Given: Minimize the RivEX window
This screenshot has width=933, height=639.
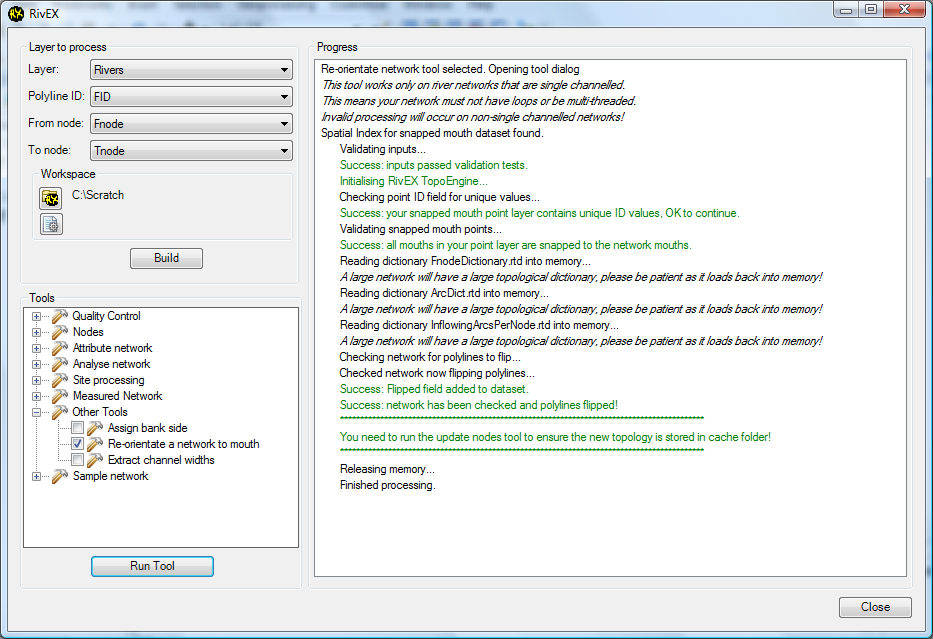Looking at the screenshot, I should [846, 10].
